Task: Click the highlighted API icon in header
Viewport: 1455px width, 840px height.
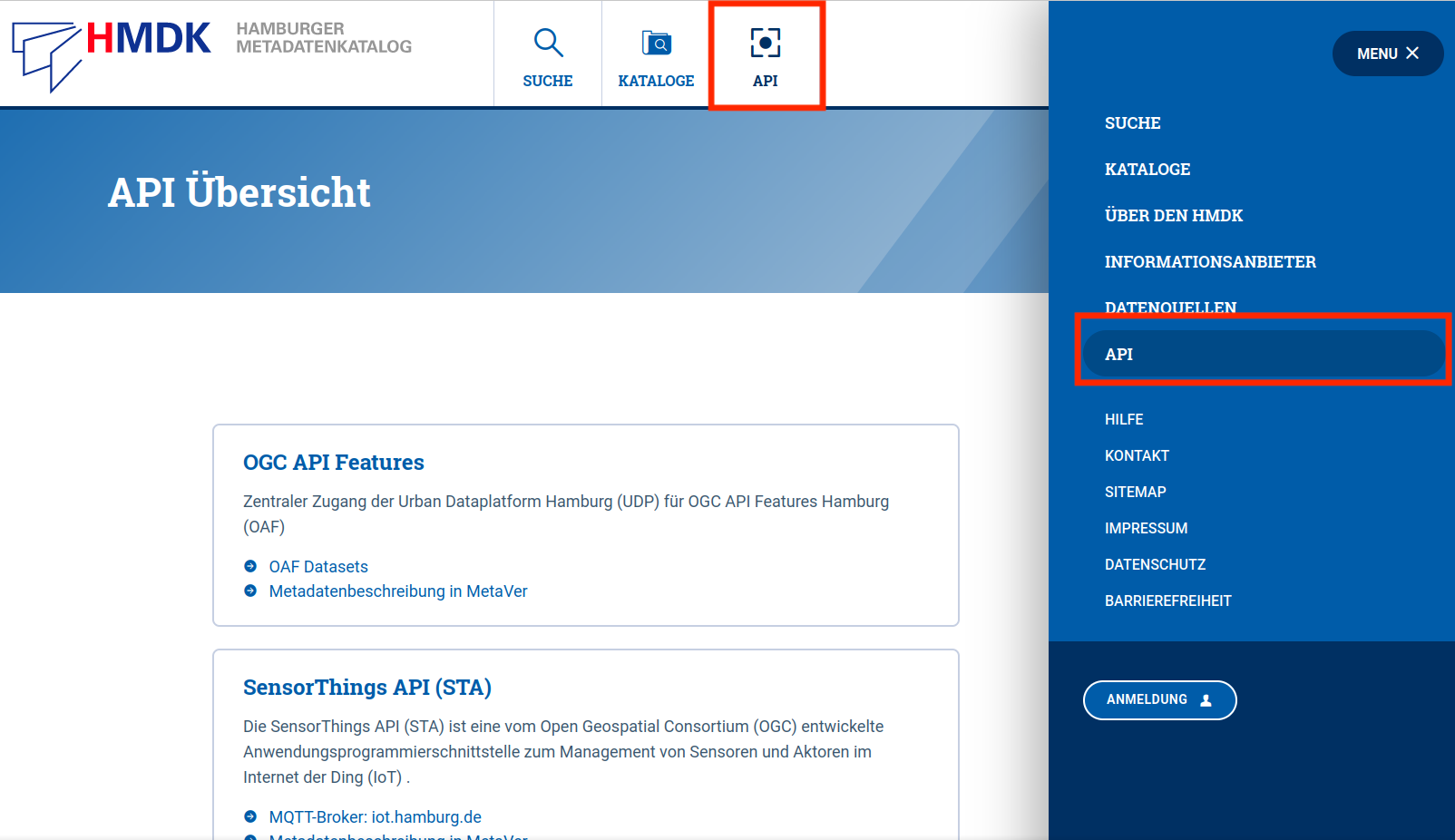Action: coord(766,43)
